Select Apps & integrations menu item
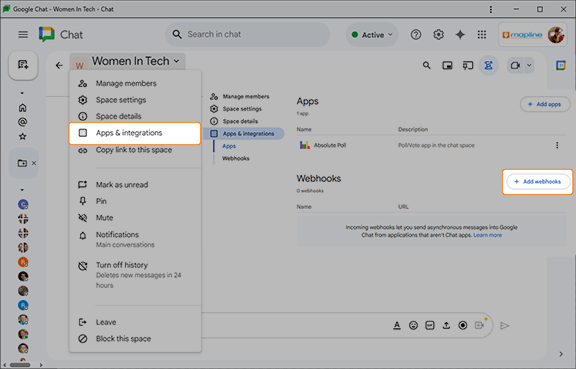This screenshot has height=369, width=576. pos(135,133)
